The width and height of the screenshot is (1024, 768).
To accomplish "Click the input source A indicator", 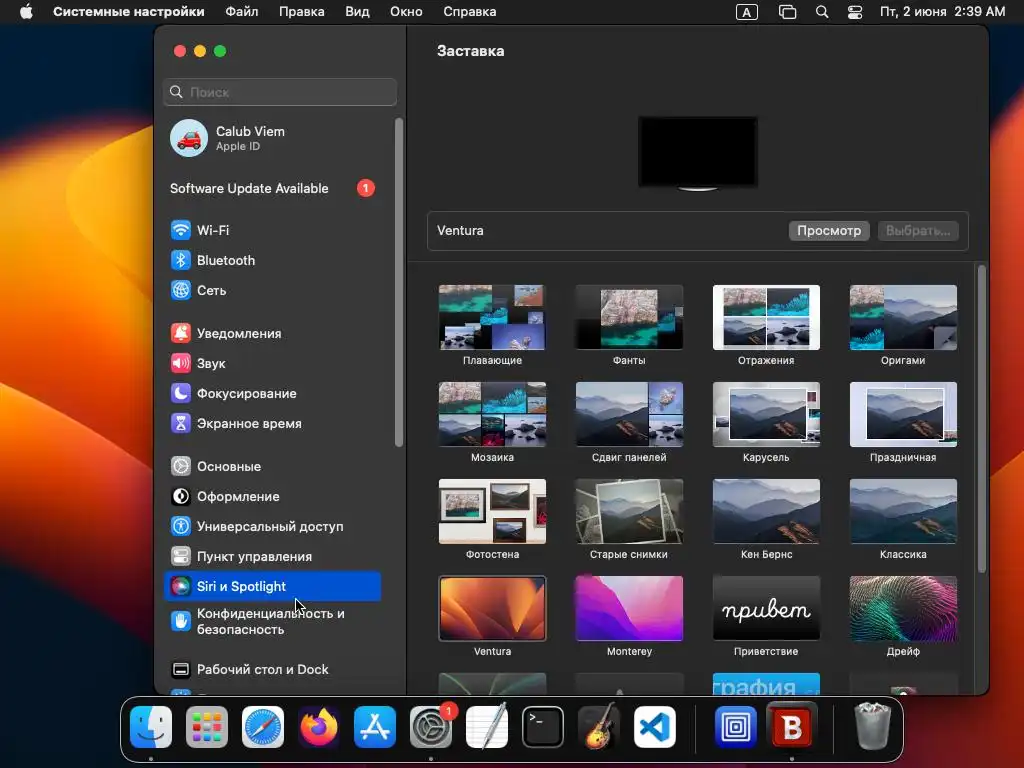I will (x=746, y=12).
